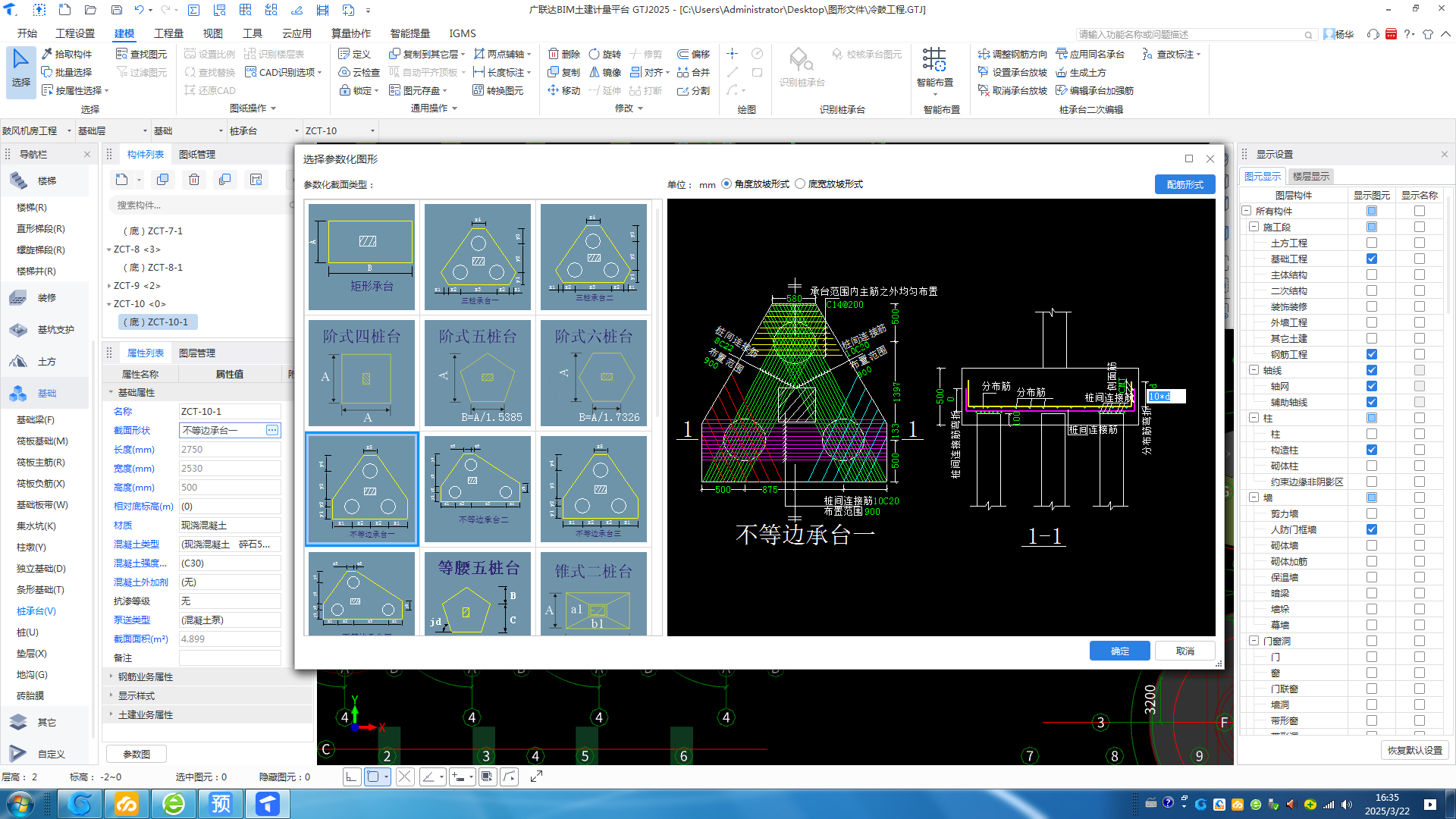Click the 拾取构件 tool
This screenshot has width=1456, height=819.
pos(67,54)
